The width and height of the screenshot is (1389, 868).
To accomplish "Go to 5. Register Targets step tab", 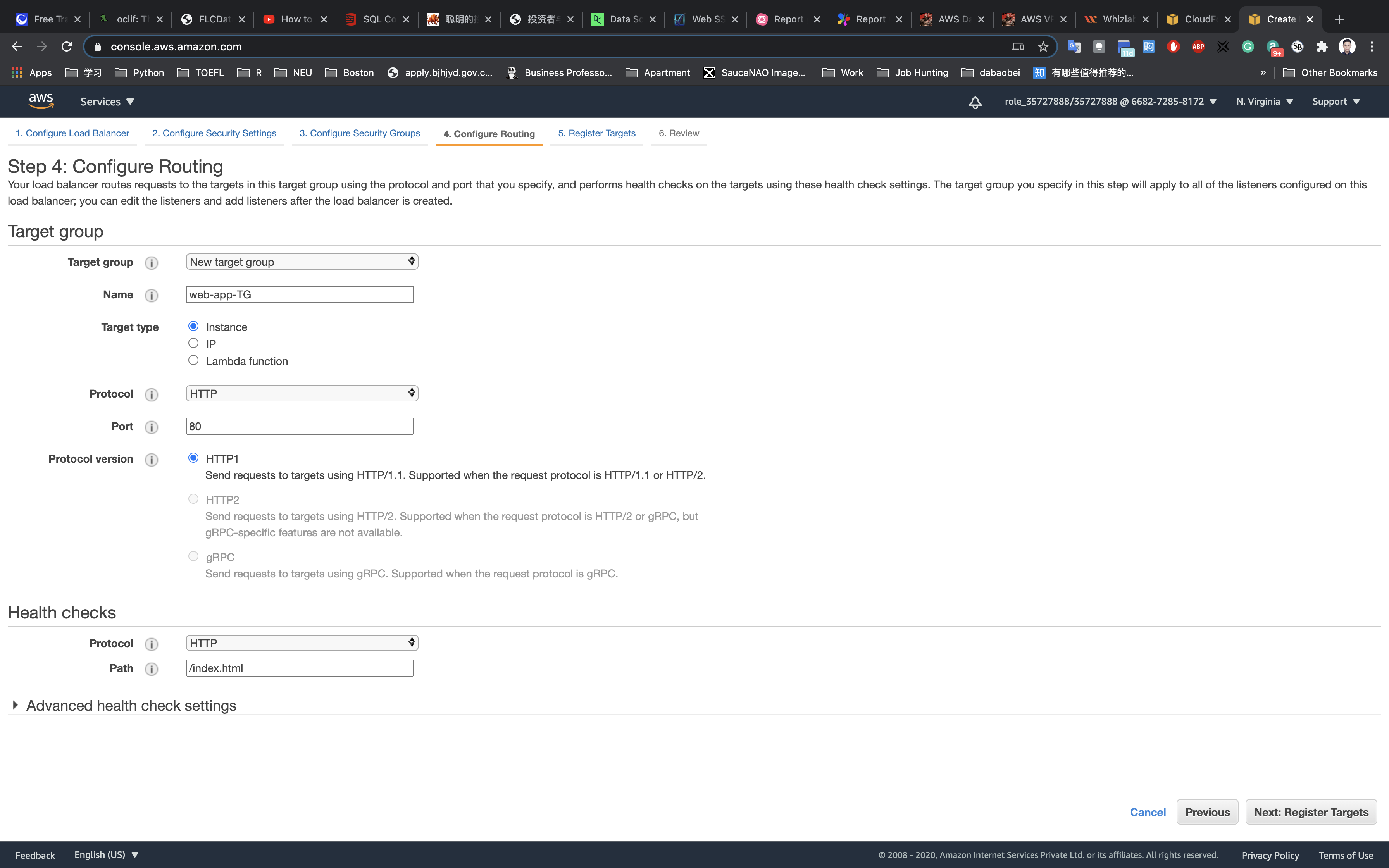I will (x=596, y=133).
